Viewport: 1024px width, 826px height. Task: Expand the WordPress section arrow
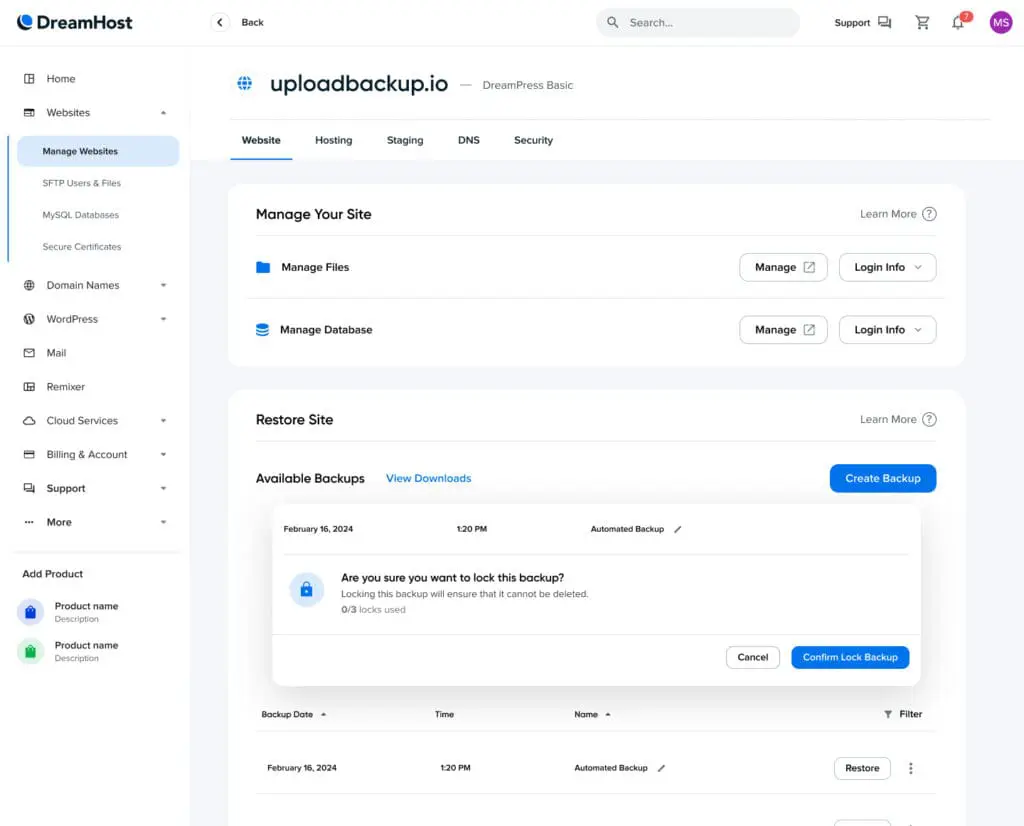pos(163,319)
